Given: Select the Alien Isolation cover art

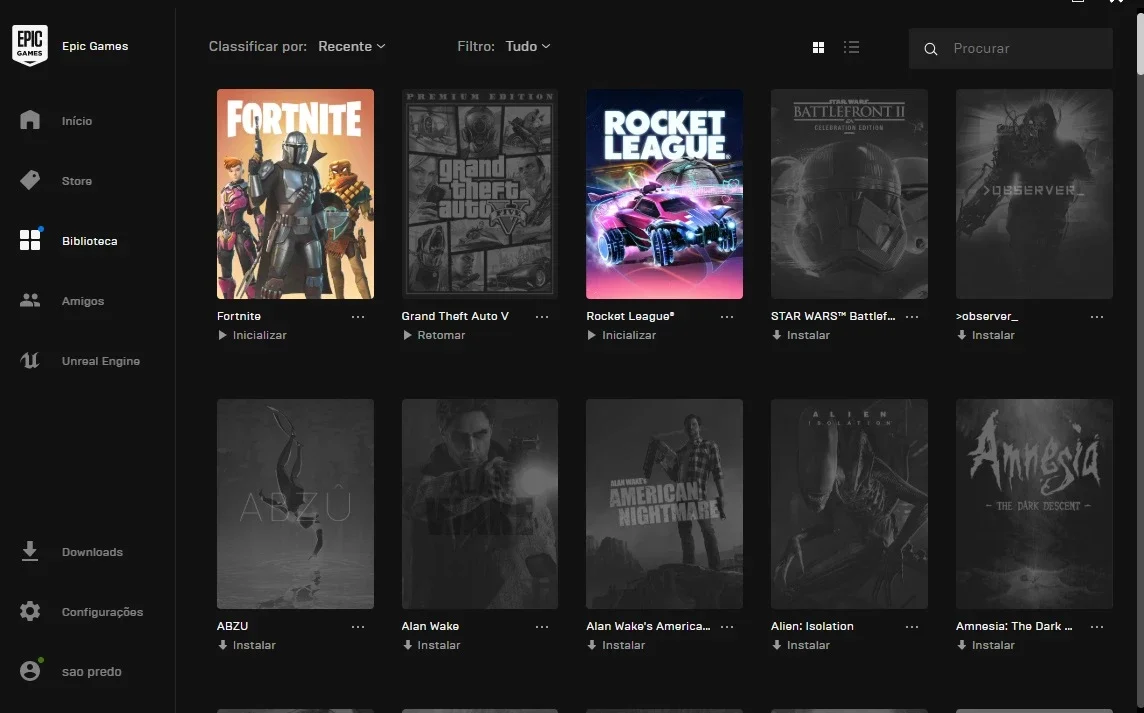Looking at the screenshot, I should tap(849, 504).
